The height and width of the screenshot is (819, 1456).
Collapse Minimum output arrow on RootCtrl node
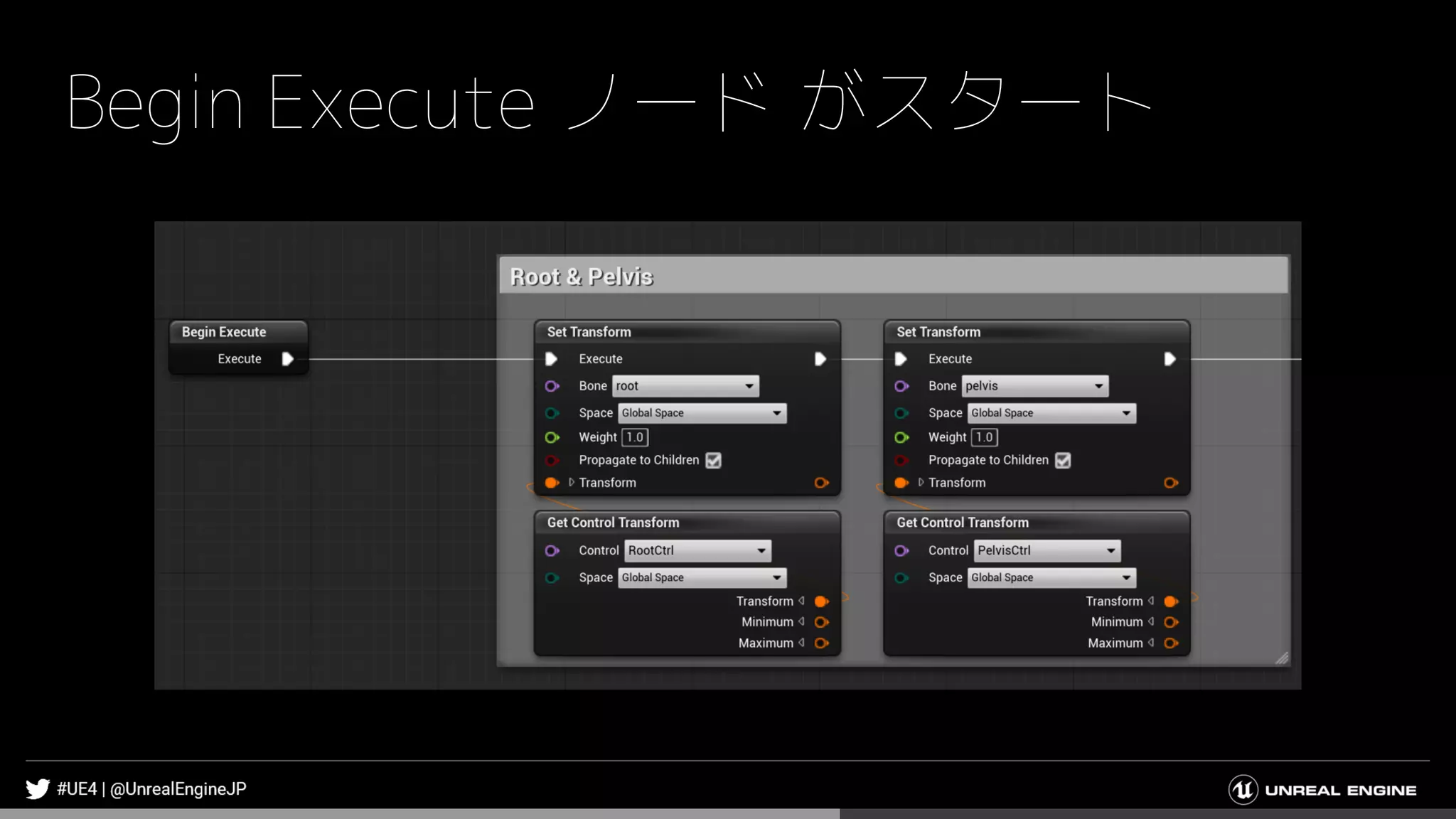802,622
